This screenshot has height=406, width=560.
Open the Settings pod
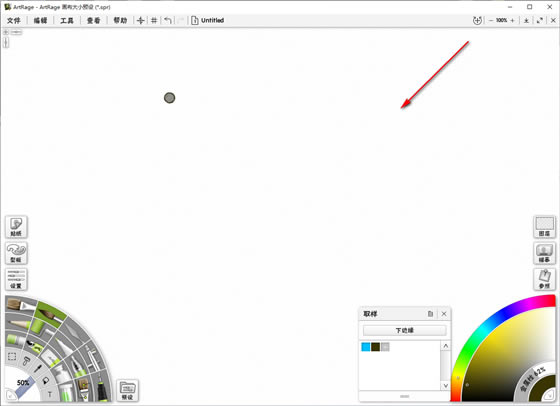tap(16, 279)
